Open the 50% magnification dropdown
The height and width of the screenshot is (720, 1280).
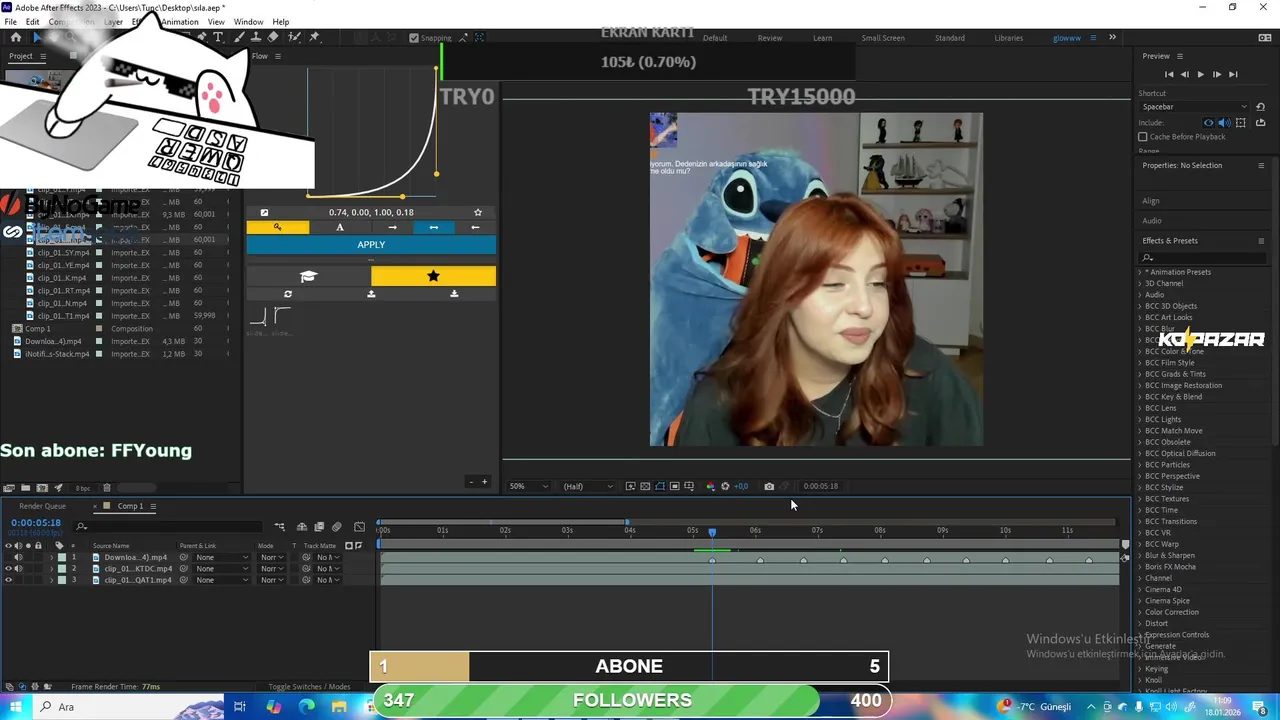pos(529,486)
